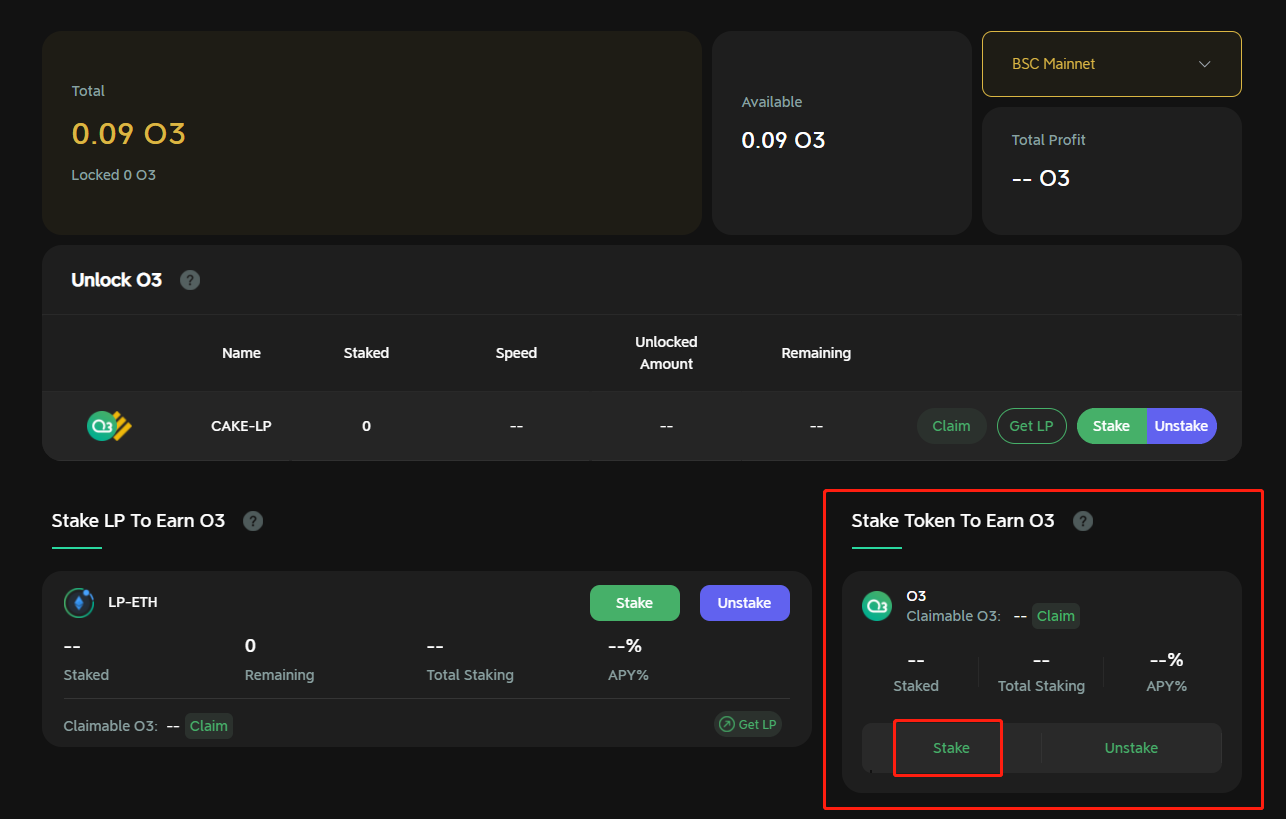Click the Remaining column header
1286x819 pixels.
point(816,353)
